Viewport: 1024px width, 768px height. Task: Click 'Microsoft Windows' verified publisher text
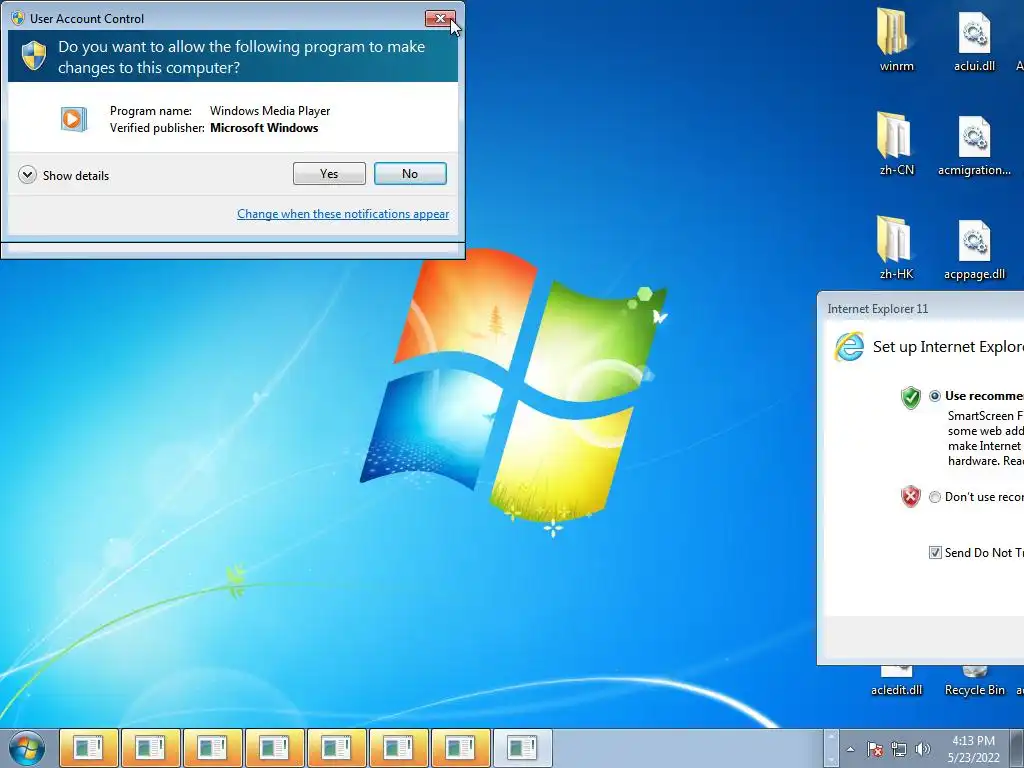(264, 128)
